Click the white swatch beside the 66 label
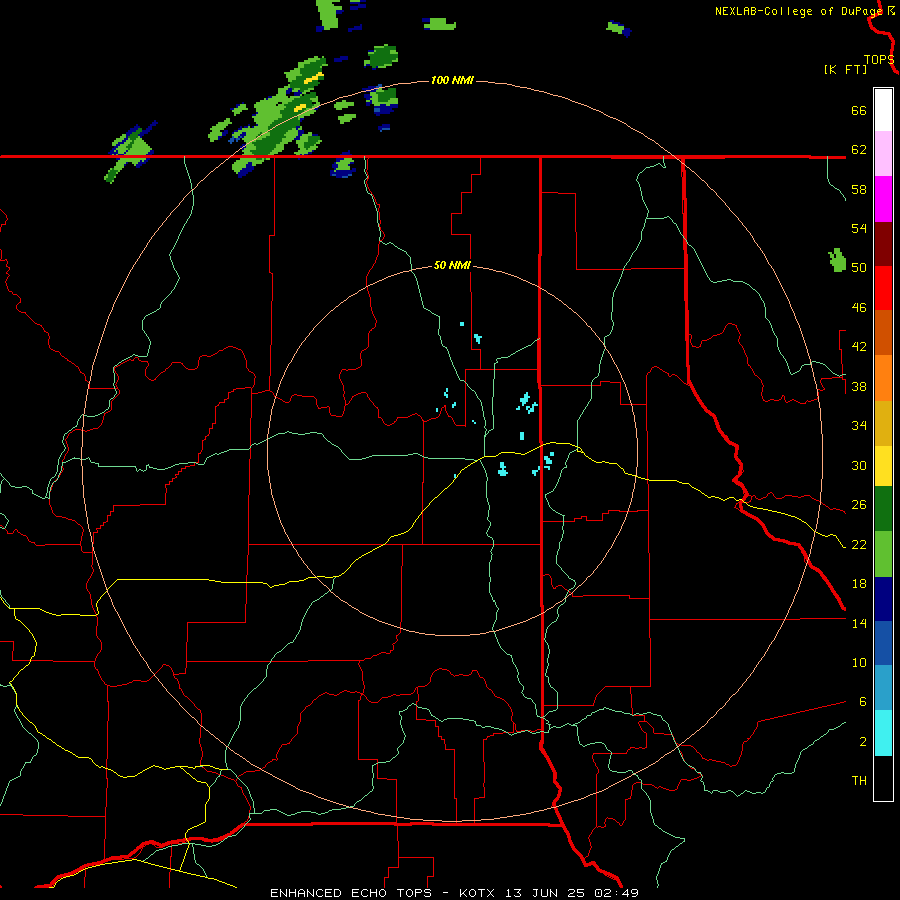Viewport: 900px width, 900px height. click(x=883, y=110)
